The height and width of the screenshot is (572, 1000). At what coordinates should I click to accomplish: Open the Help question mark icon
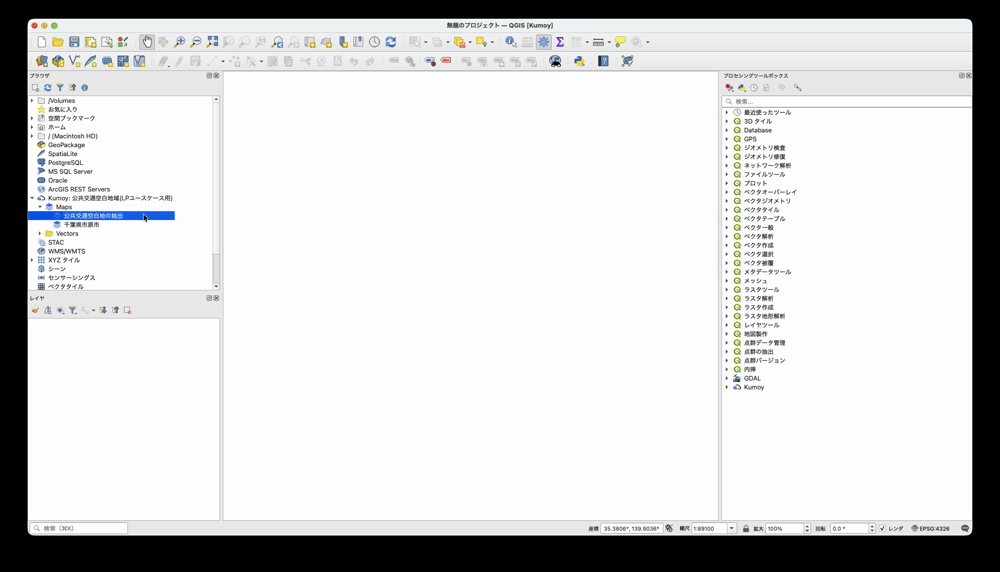[x=603, y=61]
